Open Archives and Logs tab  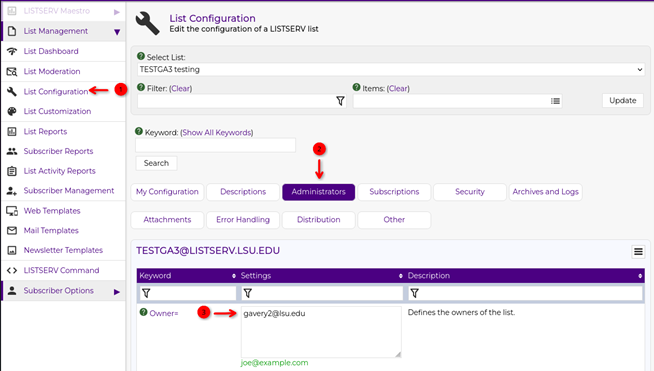[x=546, y=192]
